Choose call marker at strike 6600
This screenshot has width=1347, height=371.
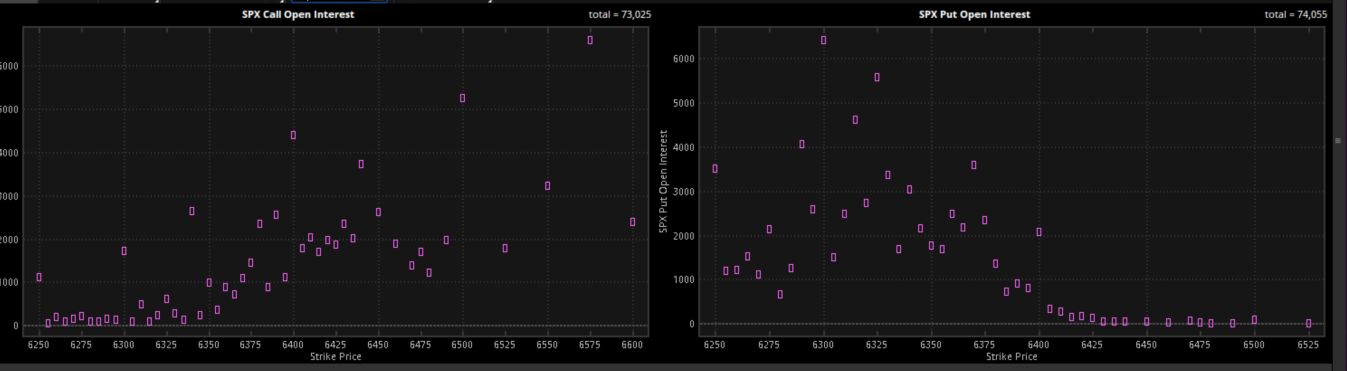tap(632, 222)
